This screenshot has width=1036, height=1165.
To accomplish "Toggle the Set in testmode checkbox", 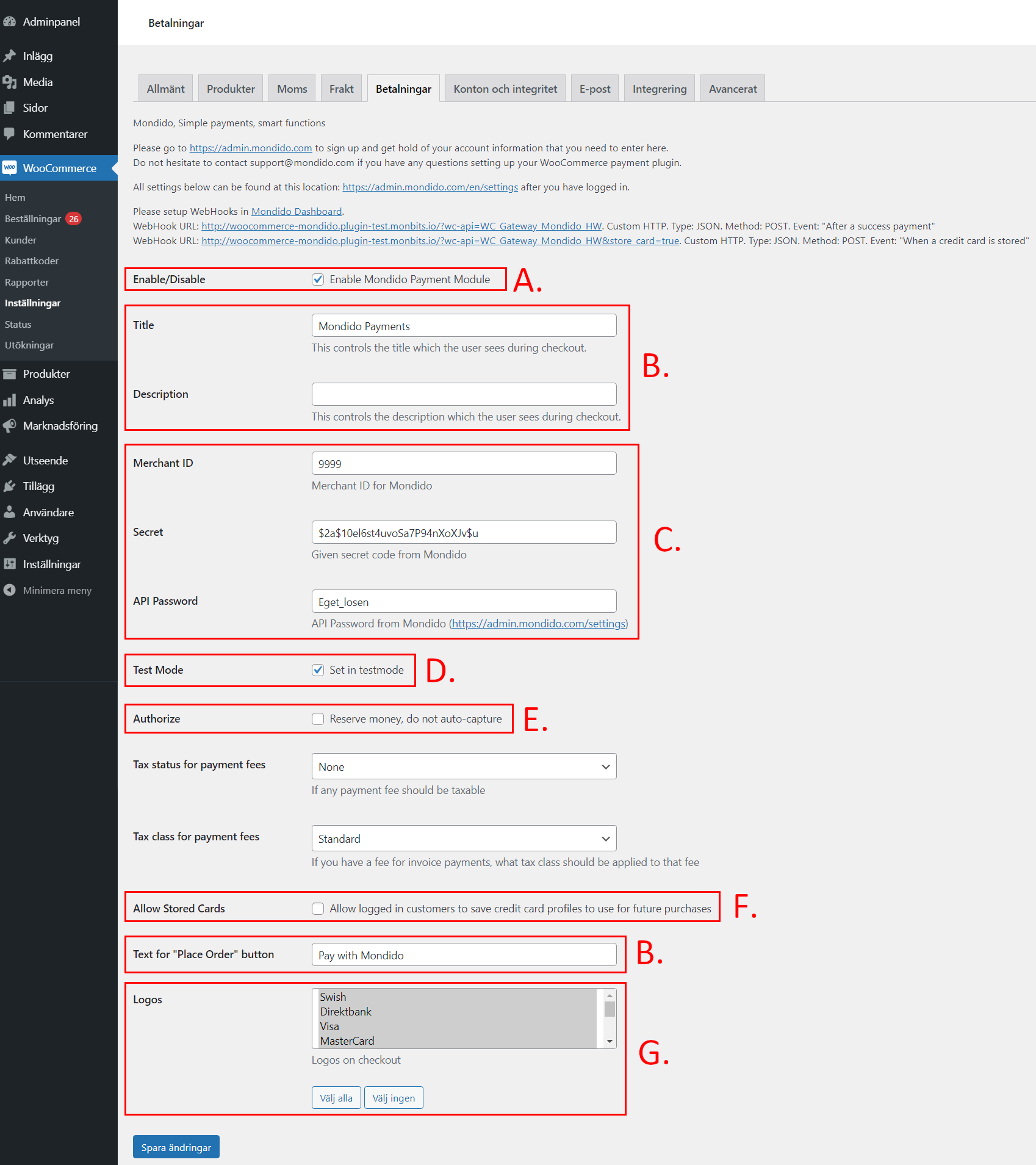I will coord(318,670).
